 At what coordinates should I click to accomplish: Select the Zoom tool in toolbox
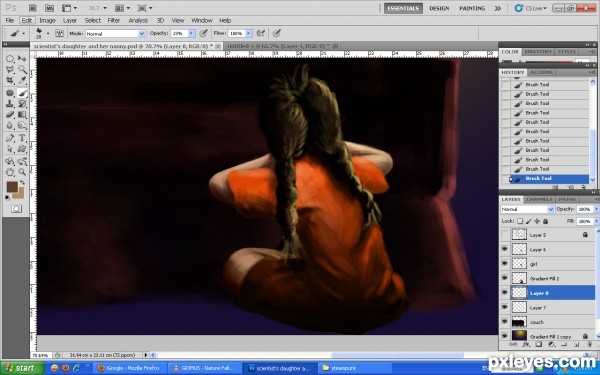[22, 172]
